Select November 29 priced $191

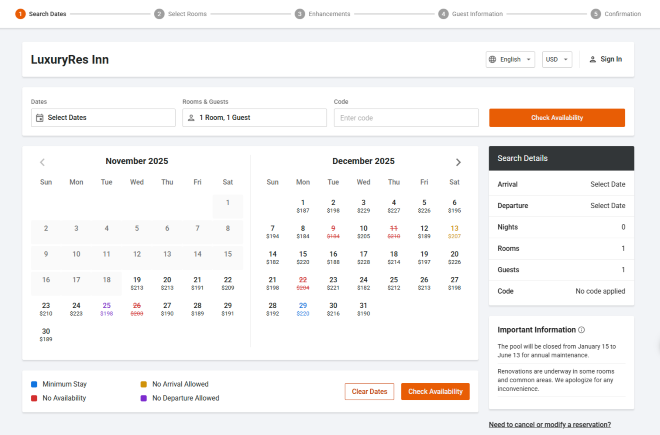click(x=228, y=309)
